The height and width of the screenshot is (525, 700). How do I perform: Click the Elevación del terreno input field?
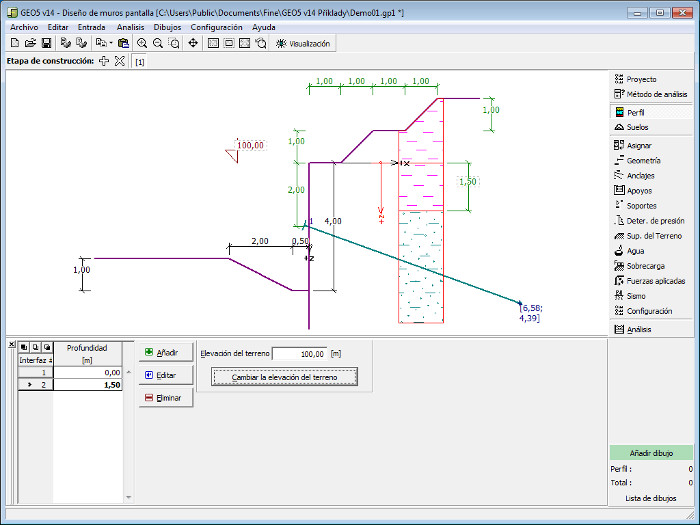(x=299, y=353)
